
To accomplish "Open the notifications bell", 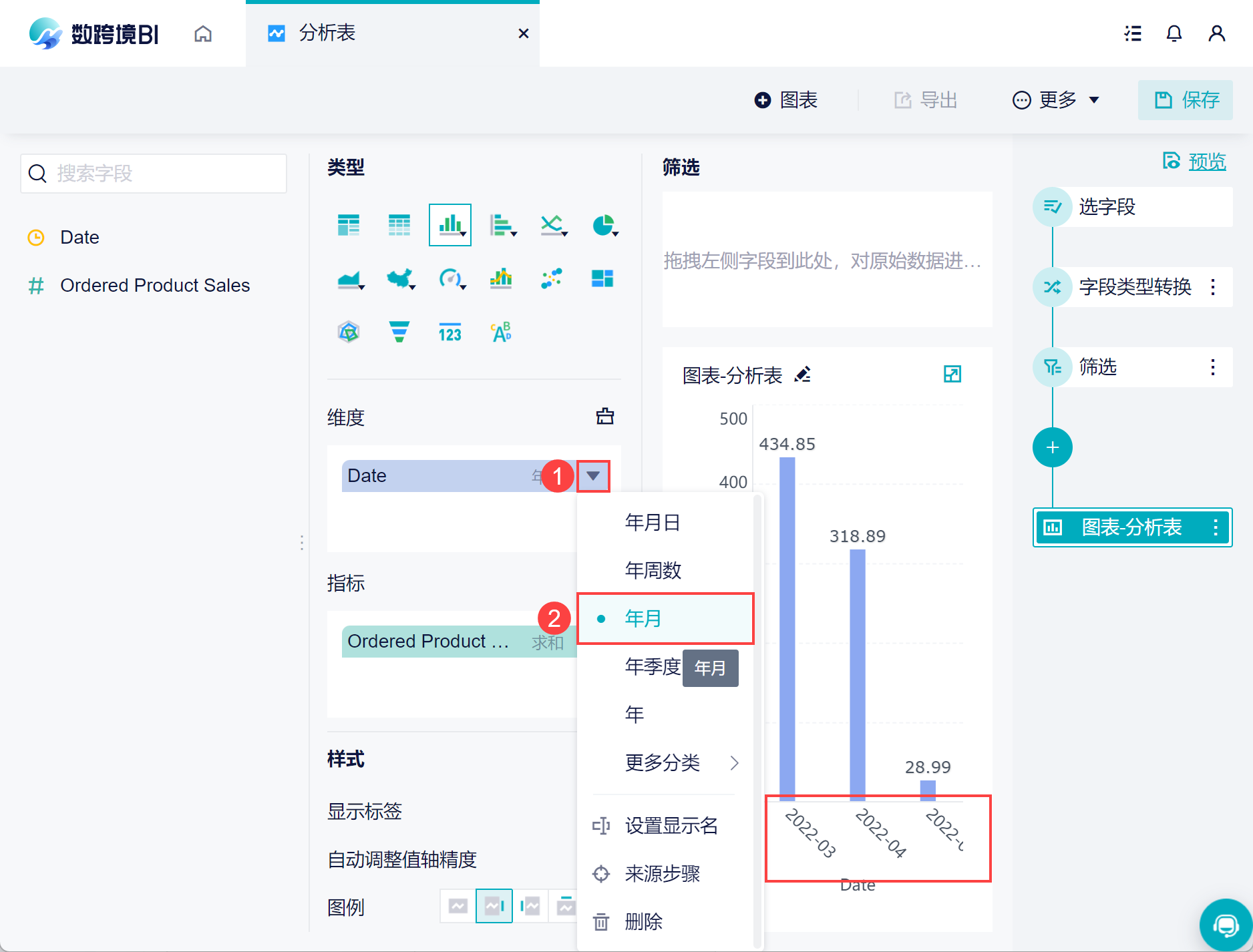I will (x=1174, y=33).
